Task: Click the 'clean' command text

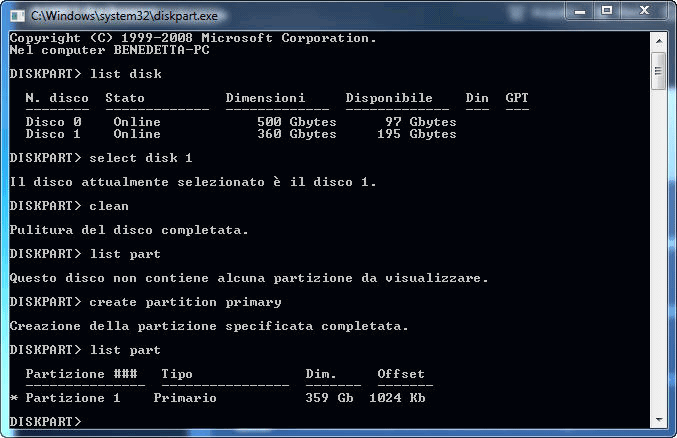Action: [109, 206]
